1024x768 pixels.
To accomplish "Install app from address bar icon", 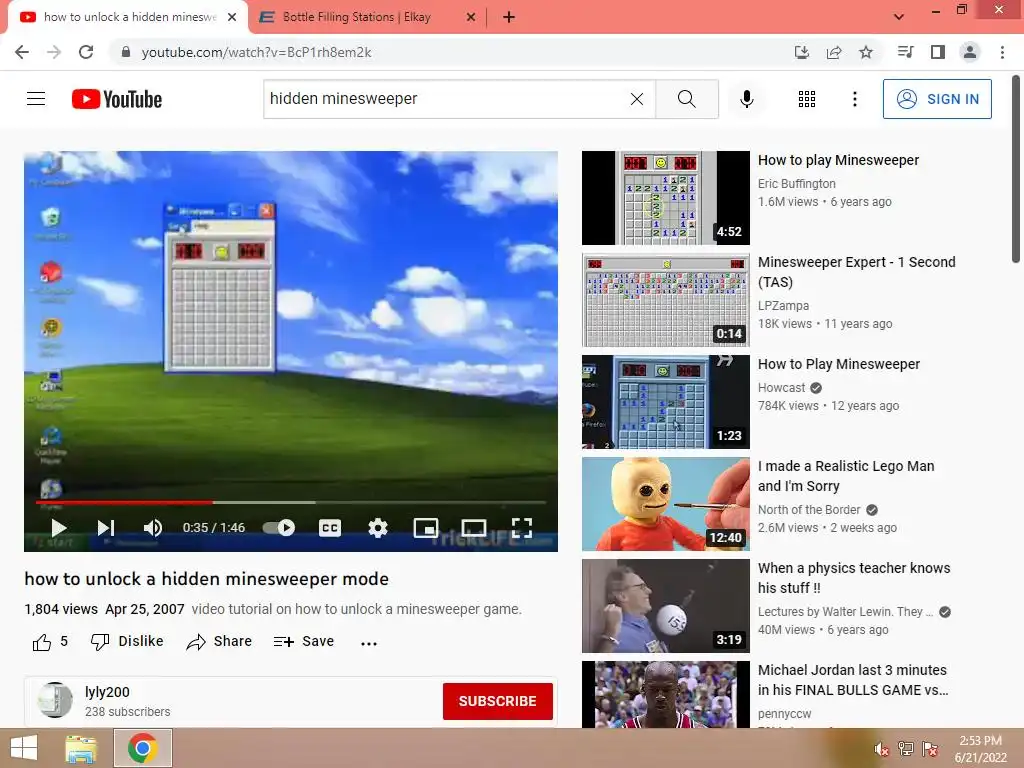I will [x=801, y=52].
